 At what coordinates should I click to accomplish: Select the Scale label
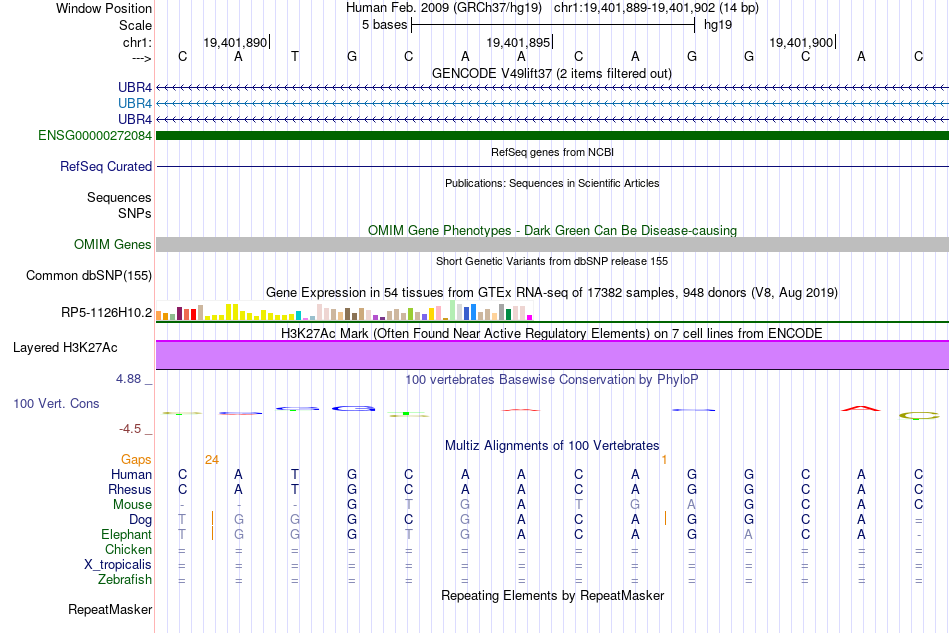click(135, 25)
